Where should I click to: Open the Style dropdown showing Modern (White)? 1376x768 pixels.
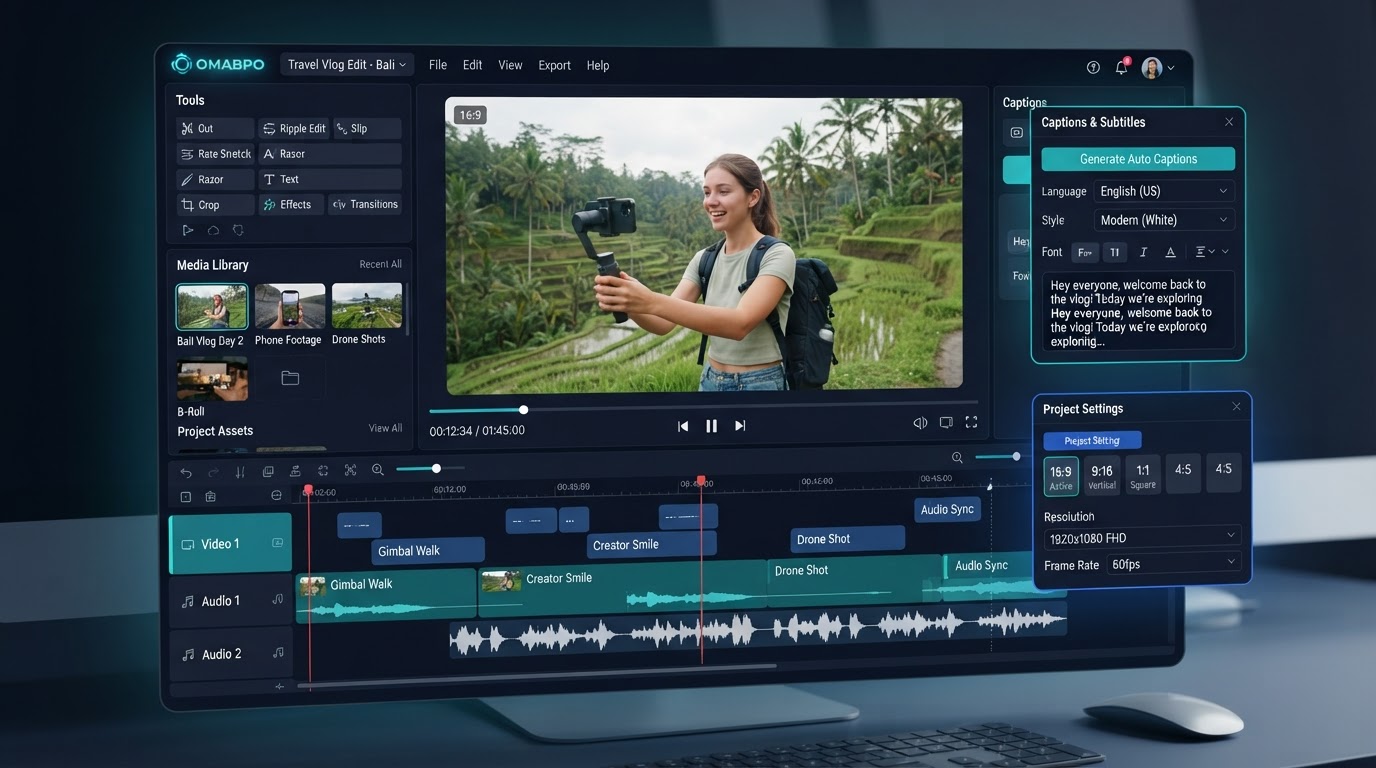pyautogui.click(x=1164, y=220)
